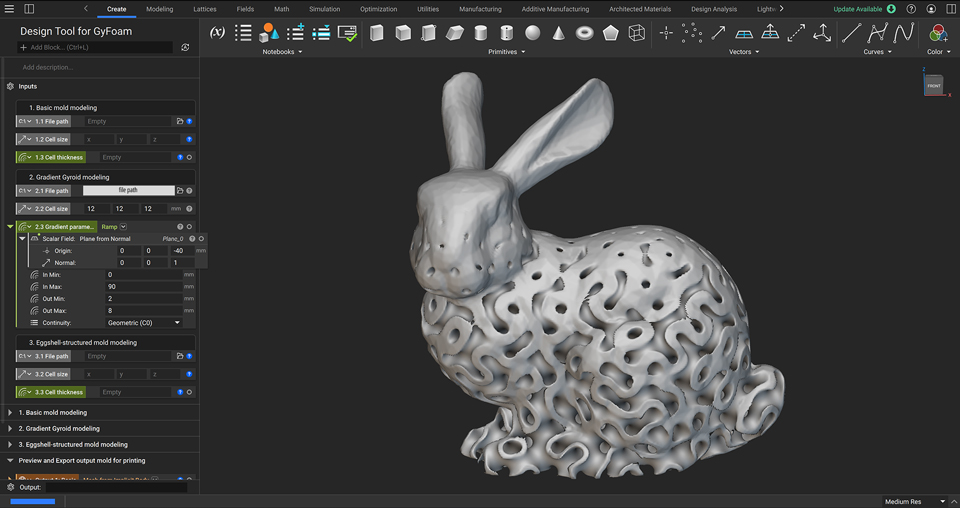
Task: Click the dashed double-arrow distance icon
Action: [796, 33]
